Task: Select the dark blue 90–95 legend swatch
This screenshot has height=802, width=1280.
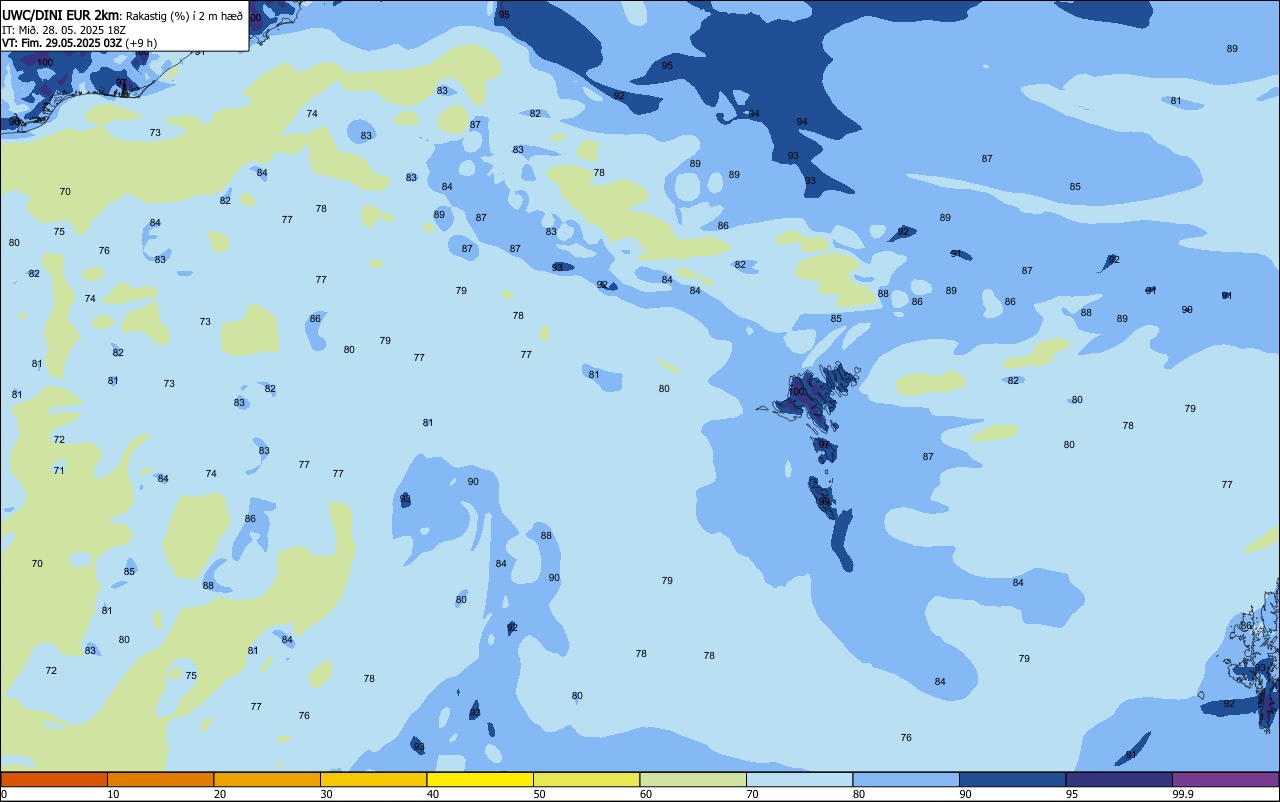Action: tap(1012, 779)
